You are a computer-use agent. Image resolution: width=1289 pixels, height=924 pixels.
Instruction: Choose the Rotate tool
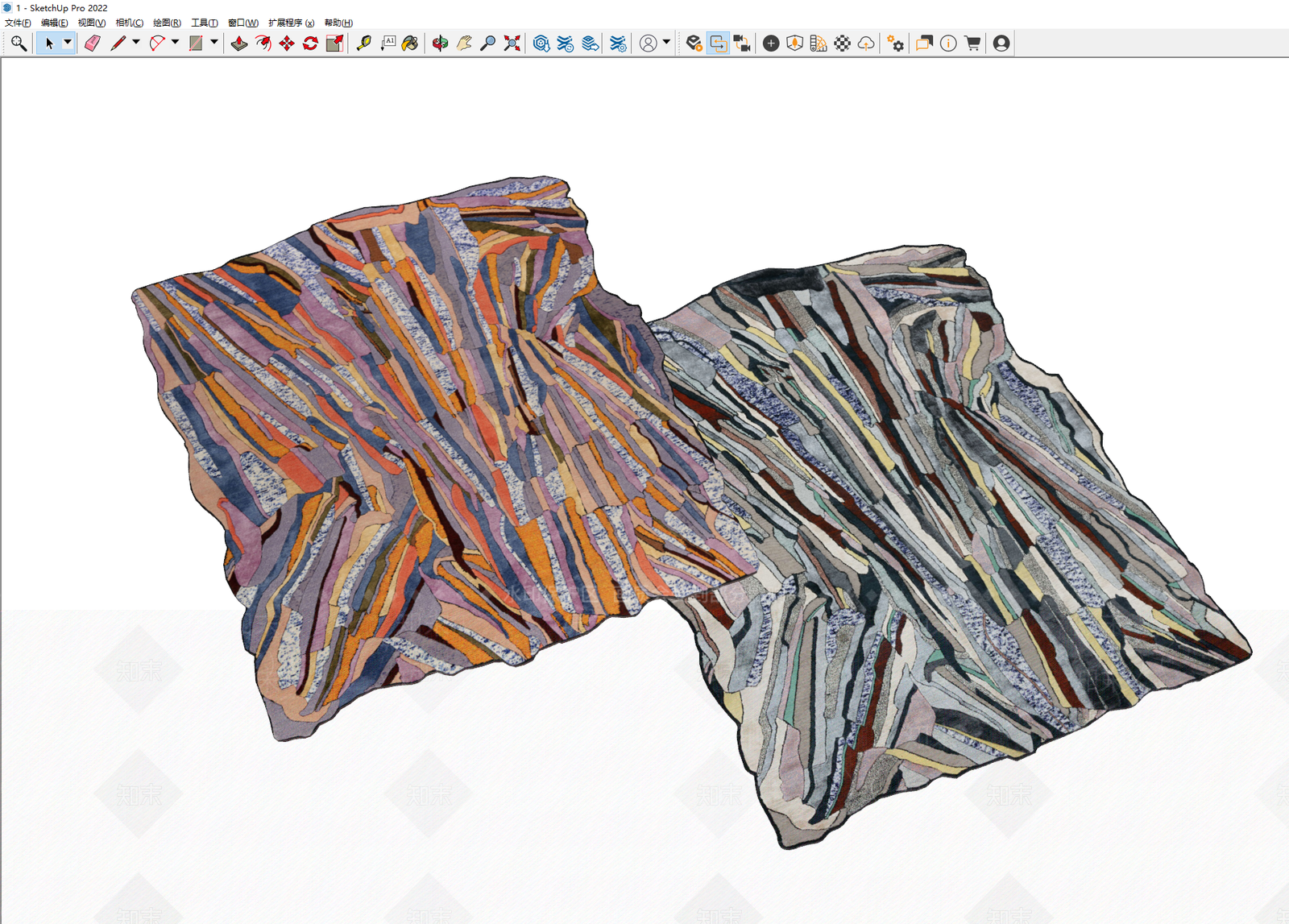[310, 44]
